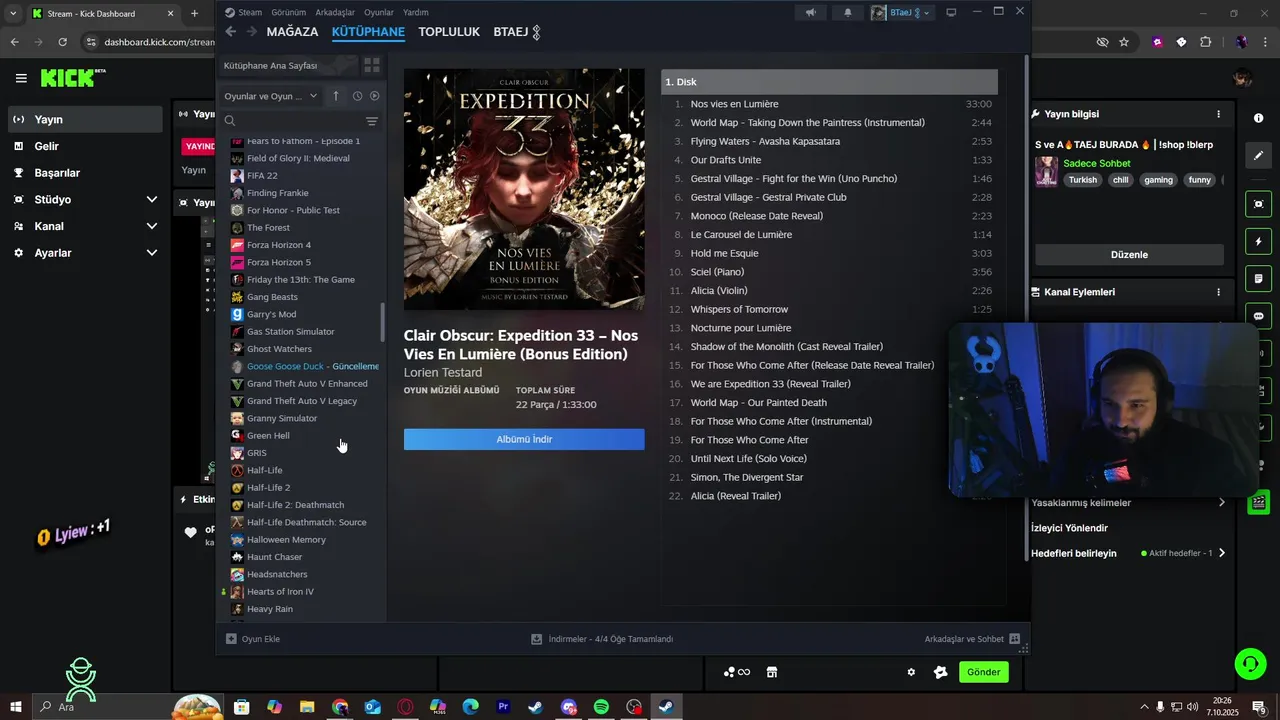Click the Kick info icon on right rail
The image size is (1280, 720).
tap(1258, 118)
